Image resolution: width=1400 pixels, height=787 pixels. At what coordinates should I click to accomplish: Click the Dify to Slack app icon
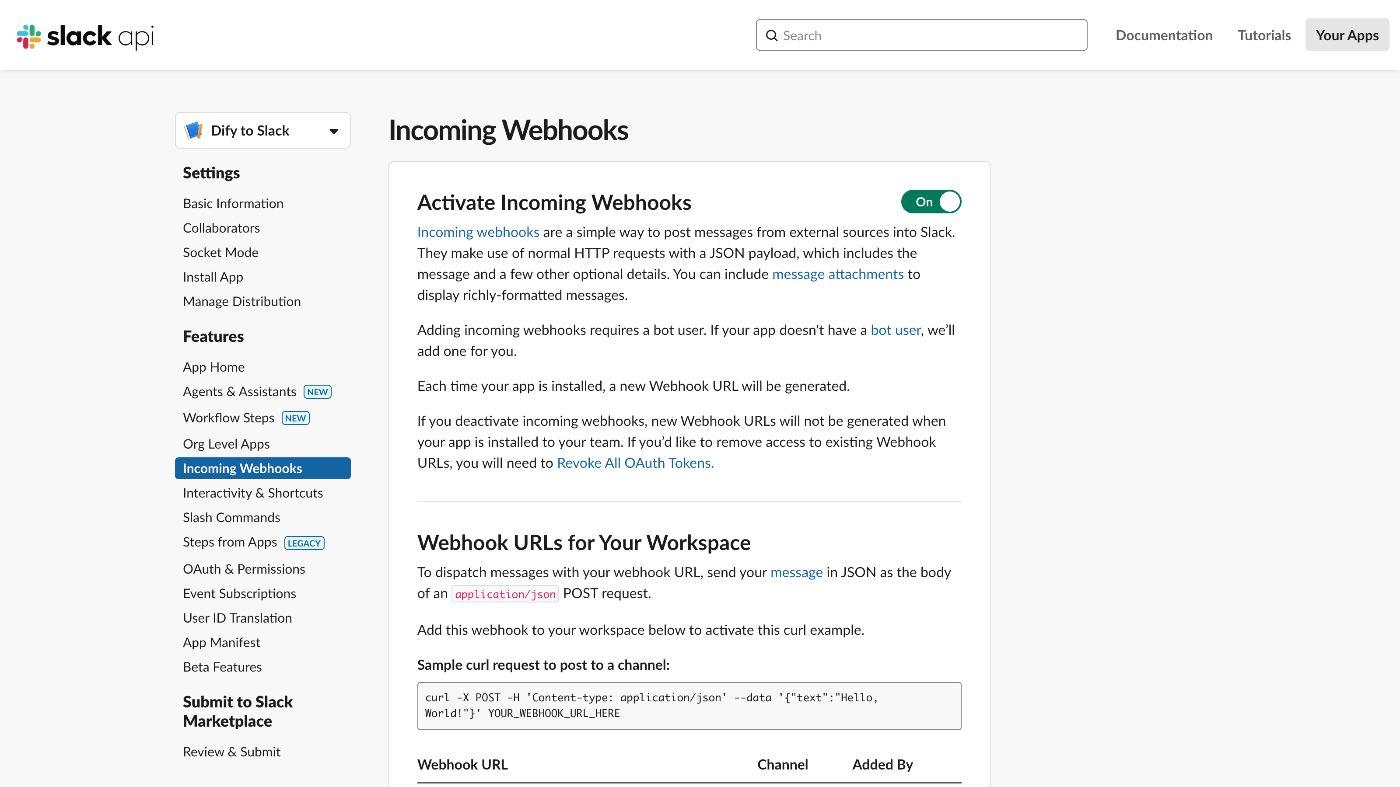pos(194,131)
